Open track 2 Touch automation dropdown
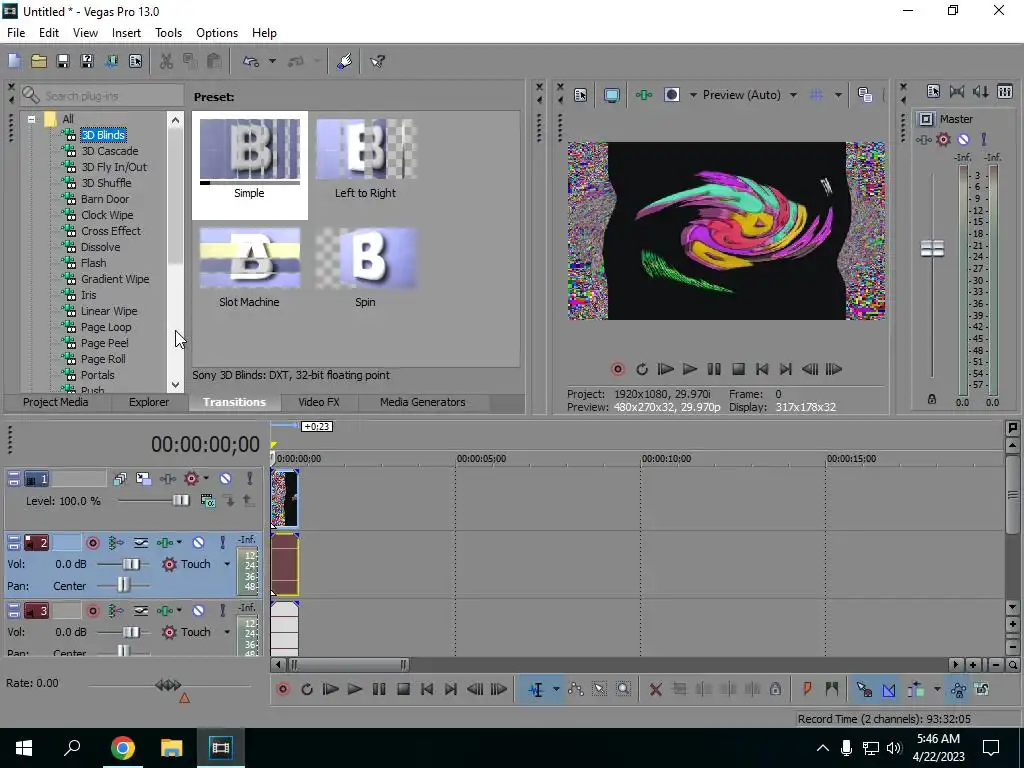The width and height of the screenshot is (1024, 768). [227, 564]
